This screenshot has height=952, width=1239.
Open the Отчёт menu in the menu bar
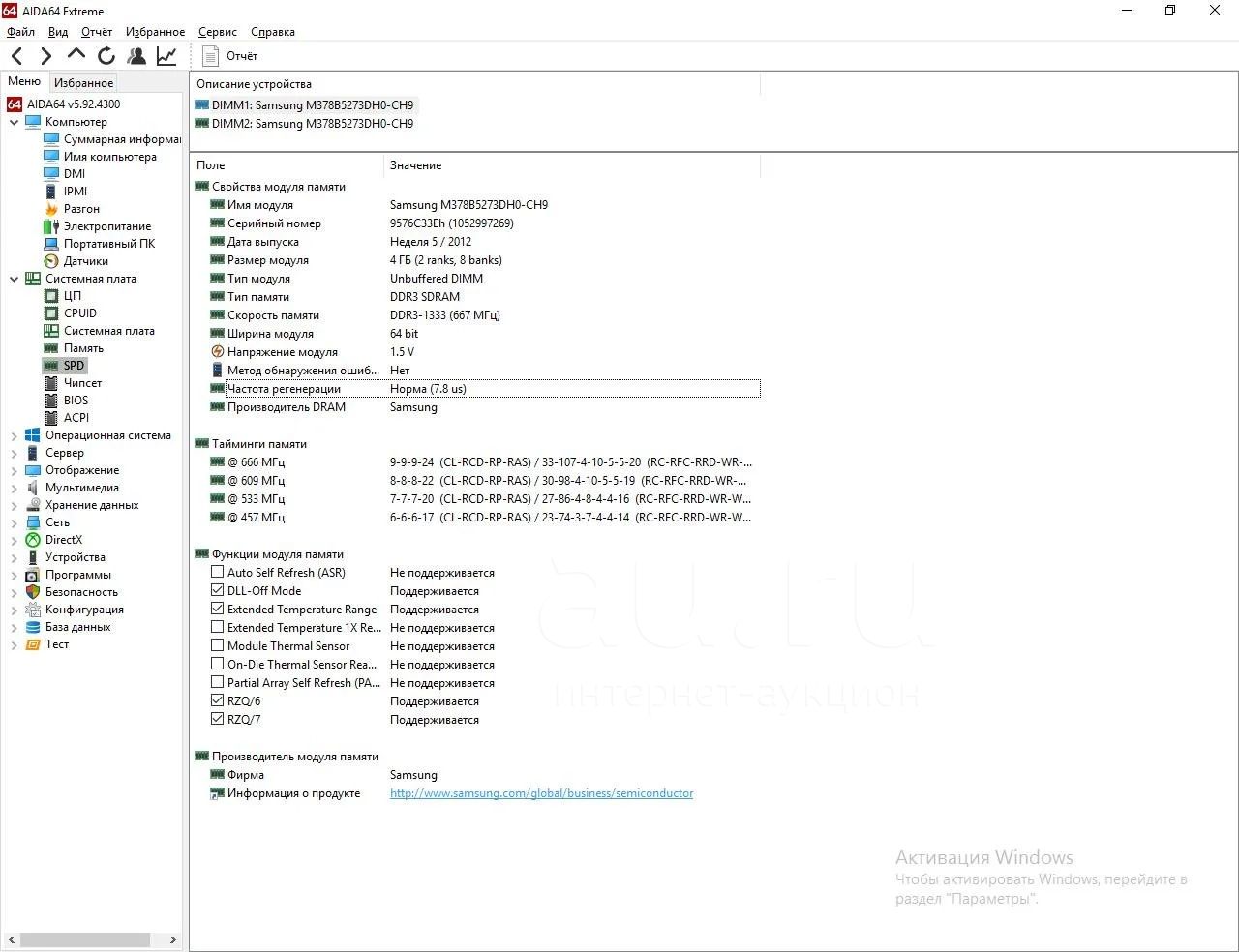(97, 32)
